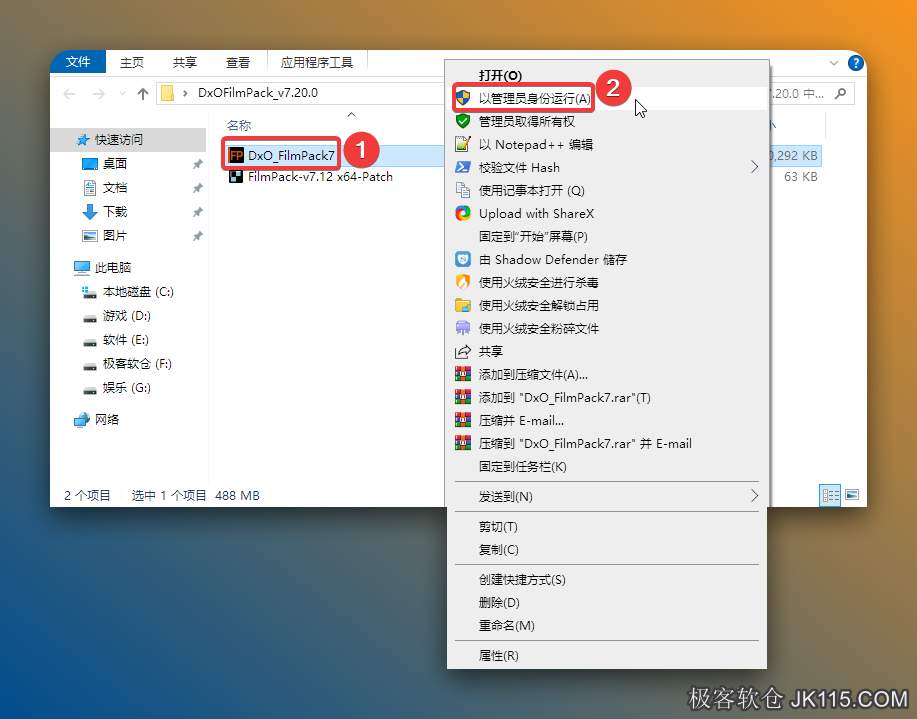Click the blue help question mark icon

pos(855,63)
